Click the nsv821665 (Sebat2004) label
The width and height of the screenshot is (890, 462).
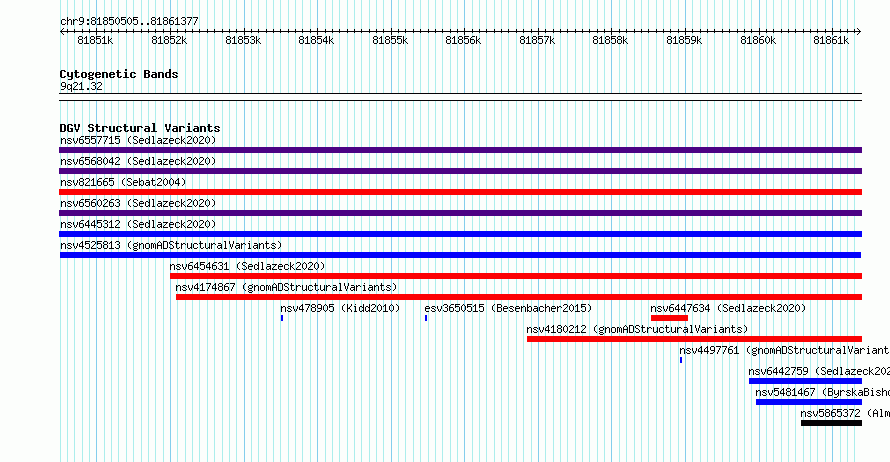pyautogui.click(x=123, y=182)
